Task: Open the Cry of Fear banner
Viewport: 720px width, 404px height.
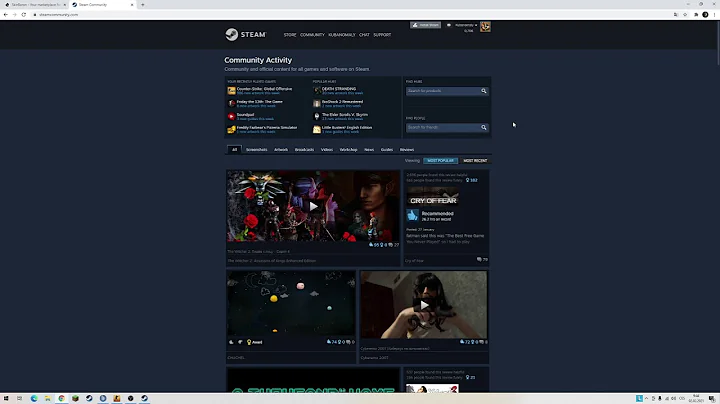Action: point(433,196)
